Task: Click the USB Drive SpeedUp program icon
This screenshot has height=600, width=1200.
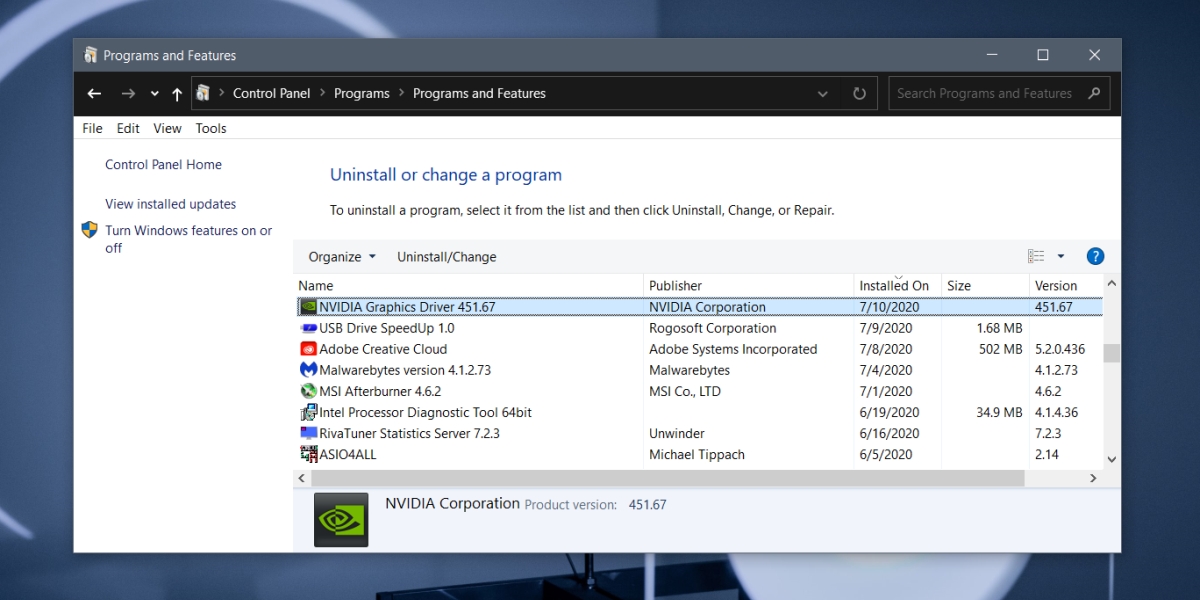Action: click(309, 328)
